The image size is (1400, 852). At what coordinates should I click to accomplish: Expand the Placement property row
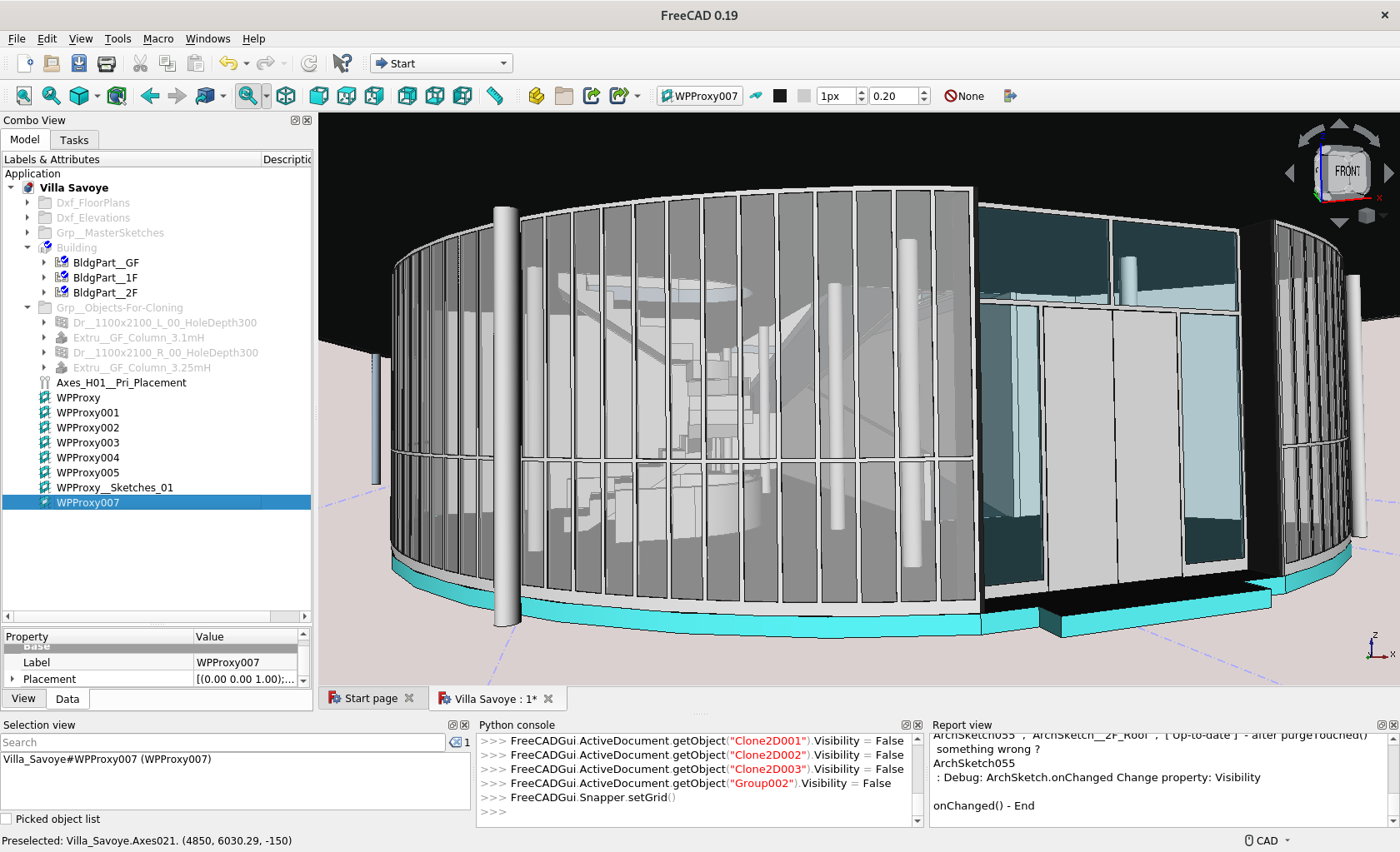point(12,680)
